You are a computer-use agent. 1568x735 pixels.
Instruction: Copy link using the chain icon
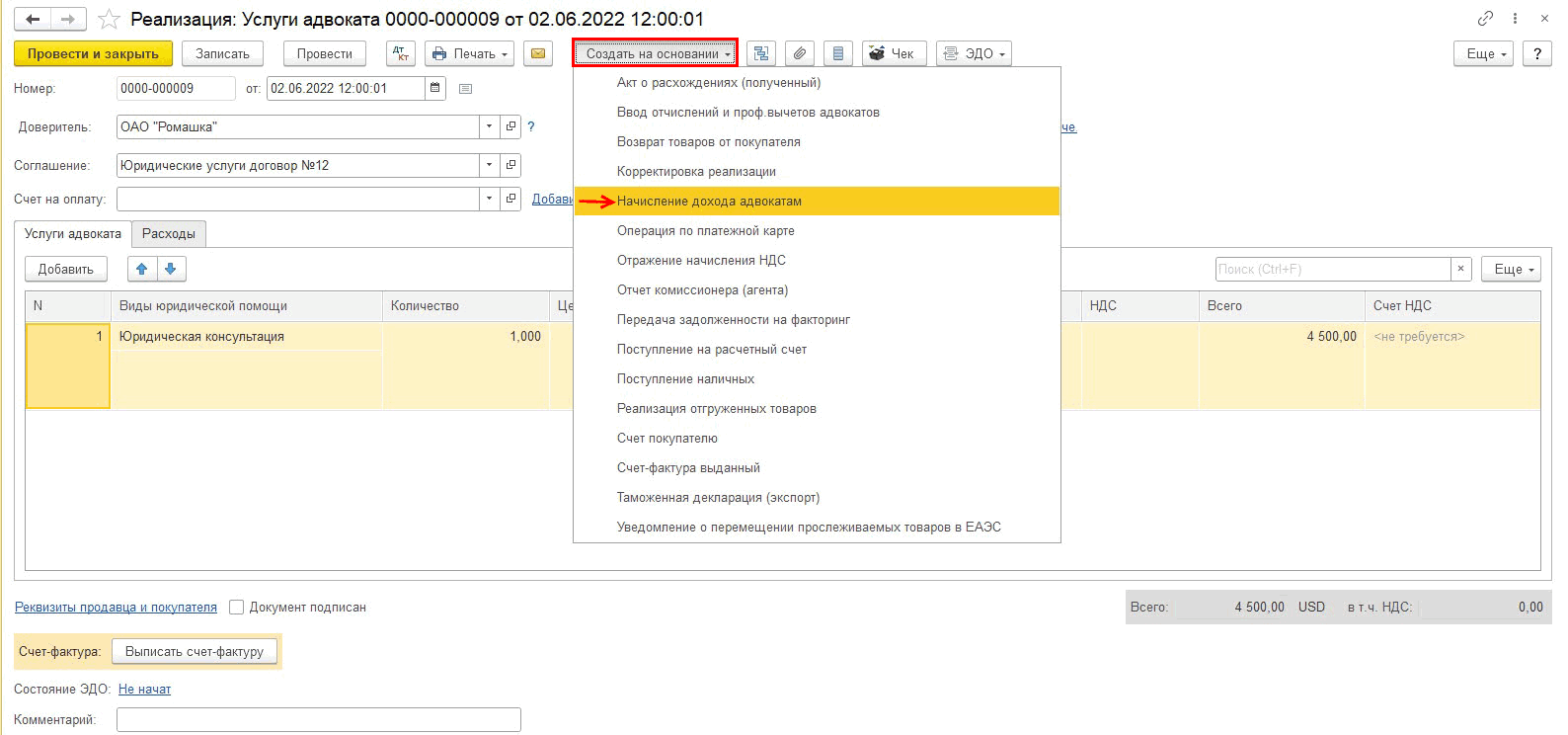tap(1485, 19)
